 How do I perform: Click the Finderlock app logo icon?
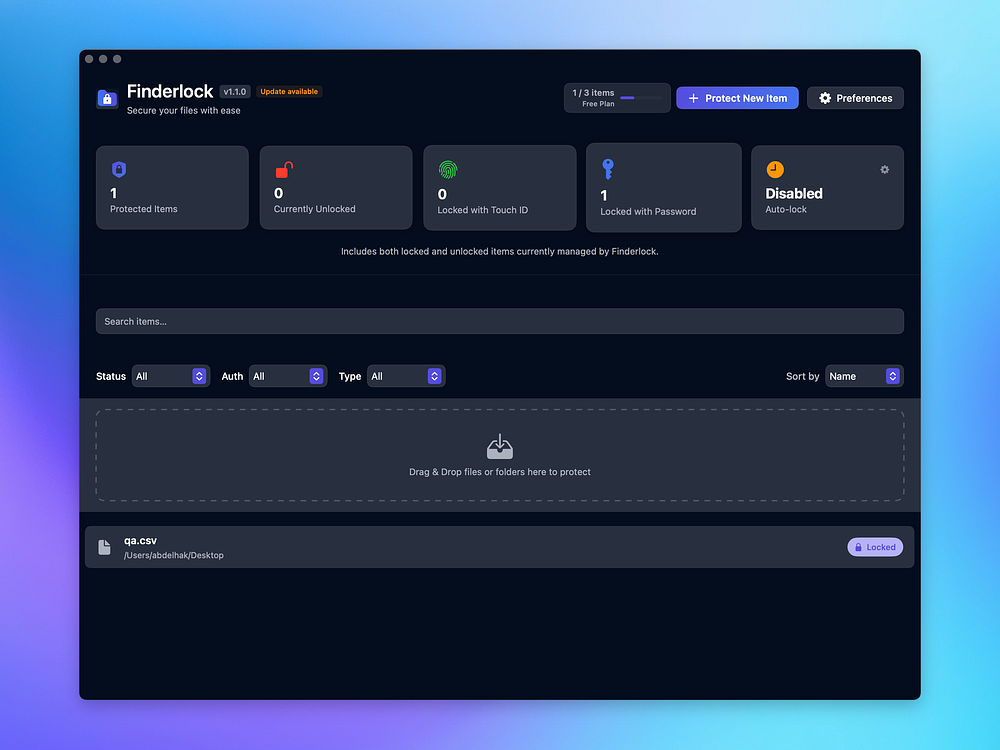point(107,99)
